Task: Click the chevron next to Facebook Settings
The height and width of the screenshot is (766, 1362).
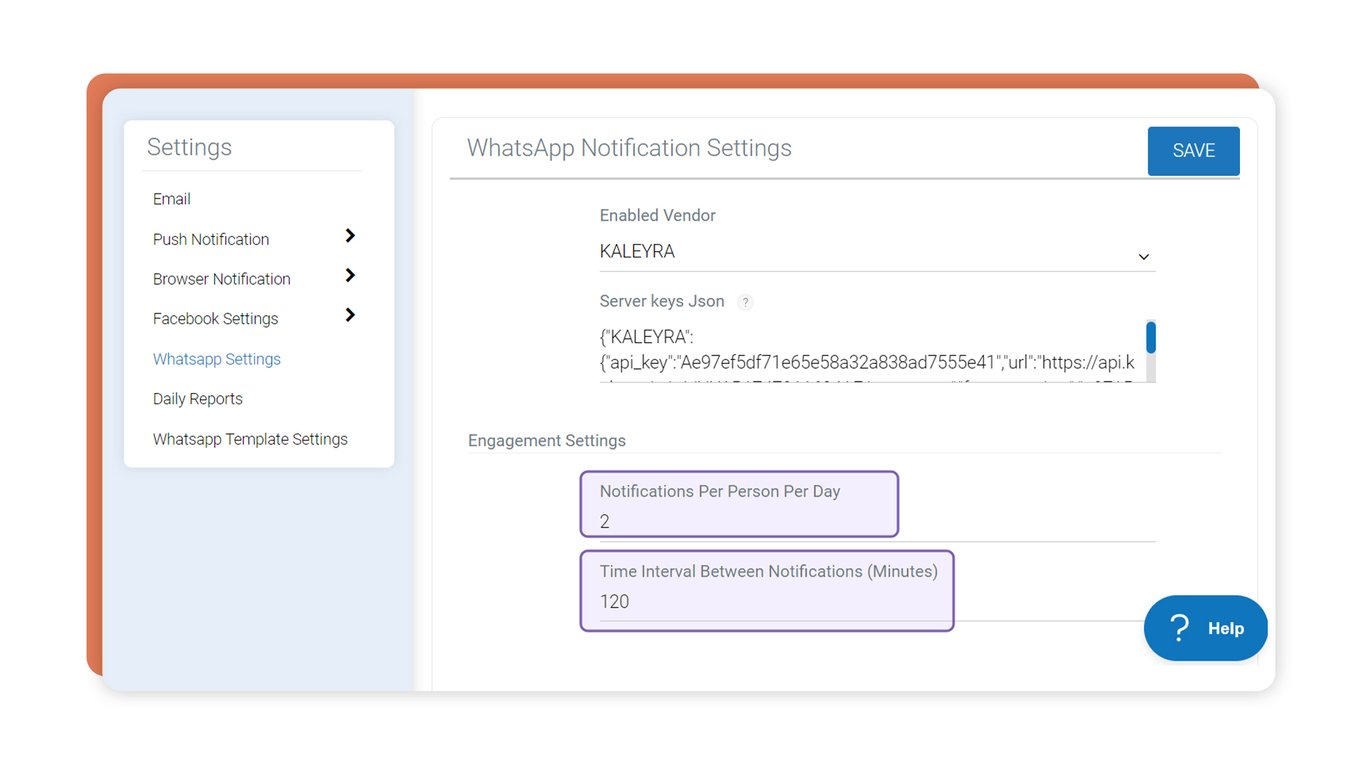Action: 350,317
